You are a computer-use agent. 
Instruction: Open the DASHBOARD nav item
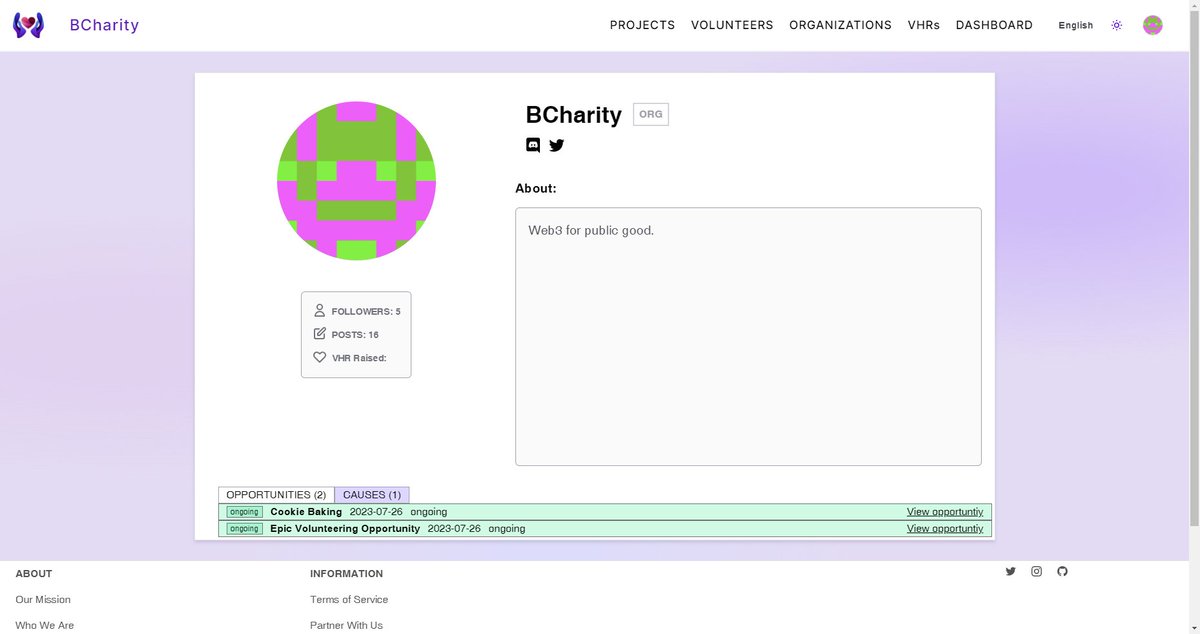[994, 25]
